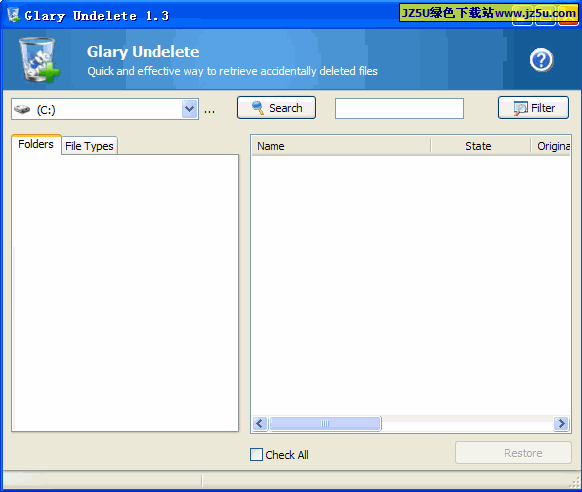Sort results by the State column header

(x=481, y=146)
